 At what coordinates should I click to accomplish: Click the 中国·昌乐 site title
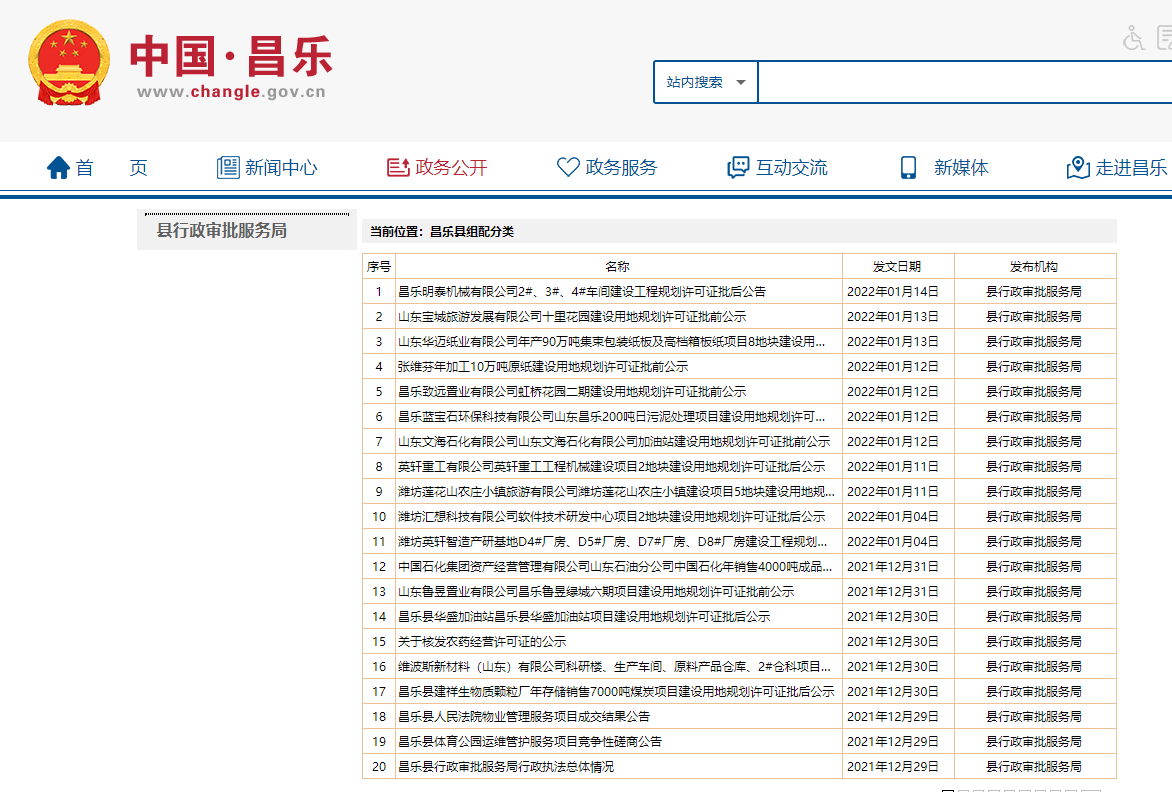[x=231, y=57]
